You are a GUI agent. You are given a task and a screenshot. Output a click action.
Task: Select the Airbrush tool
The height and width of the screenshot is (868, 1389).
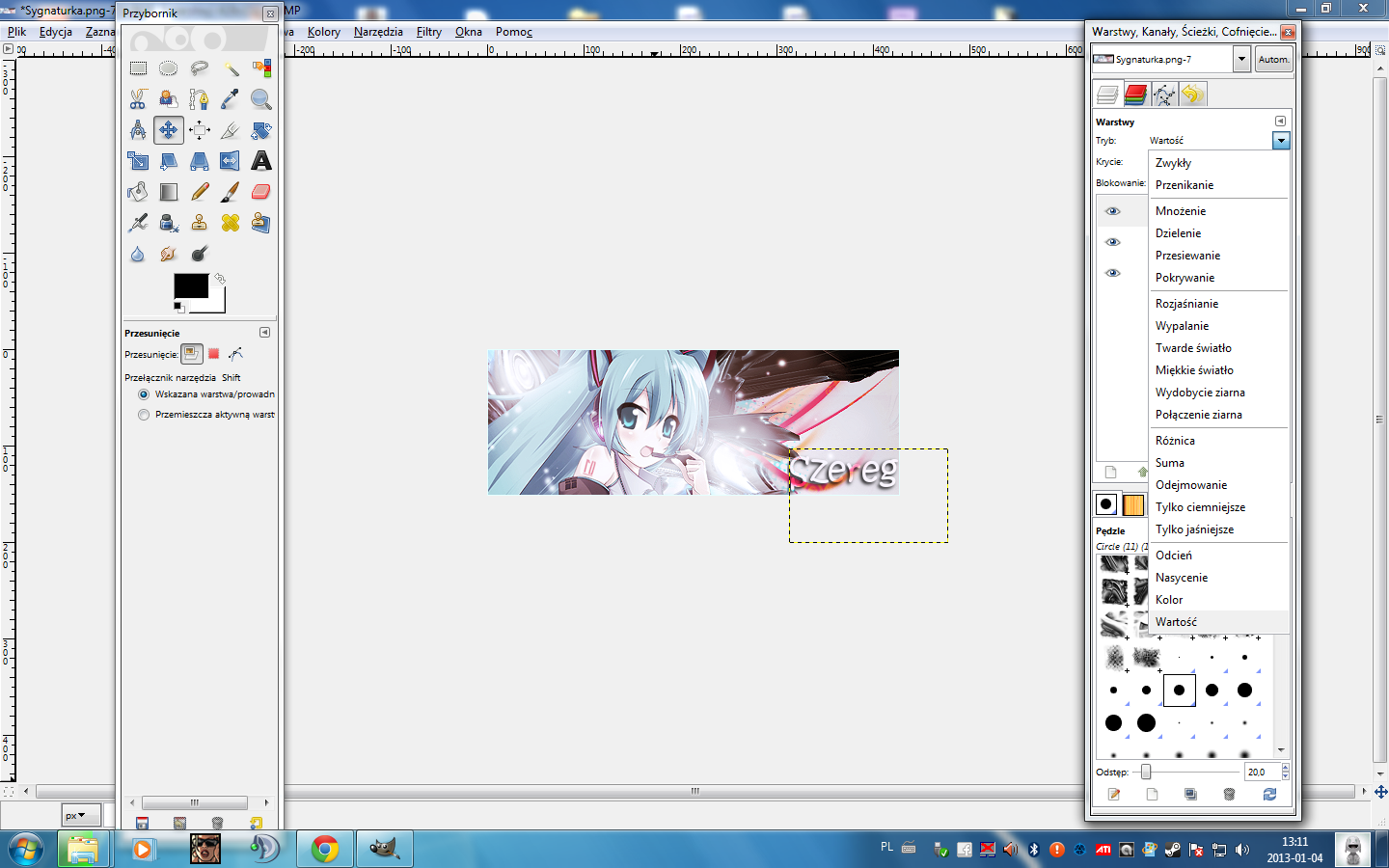pyautogui.click(x=138, y=223)
